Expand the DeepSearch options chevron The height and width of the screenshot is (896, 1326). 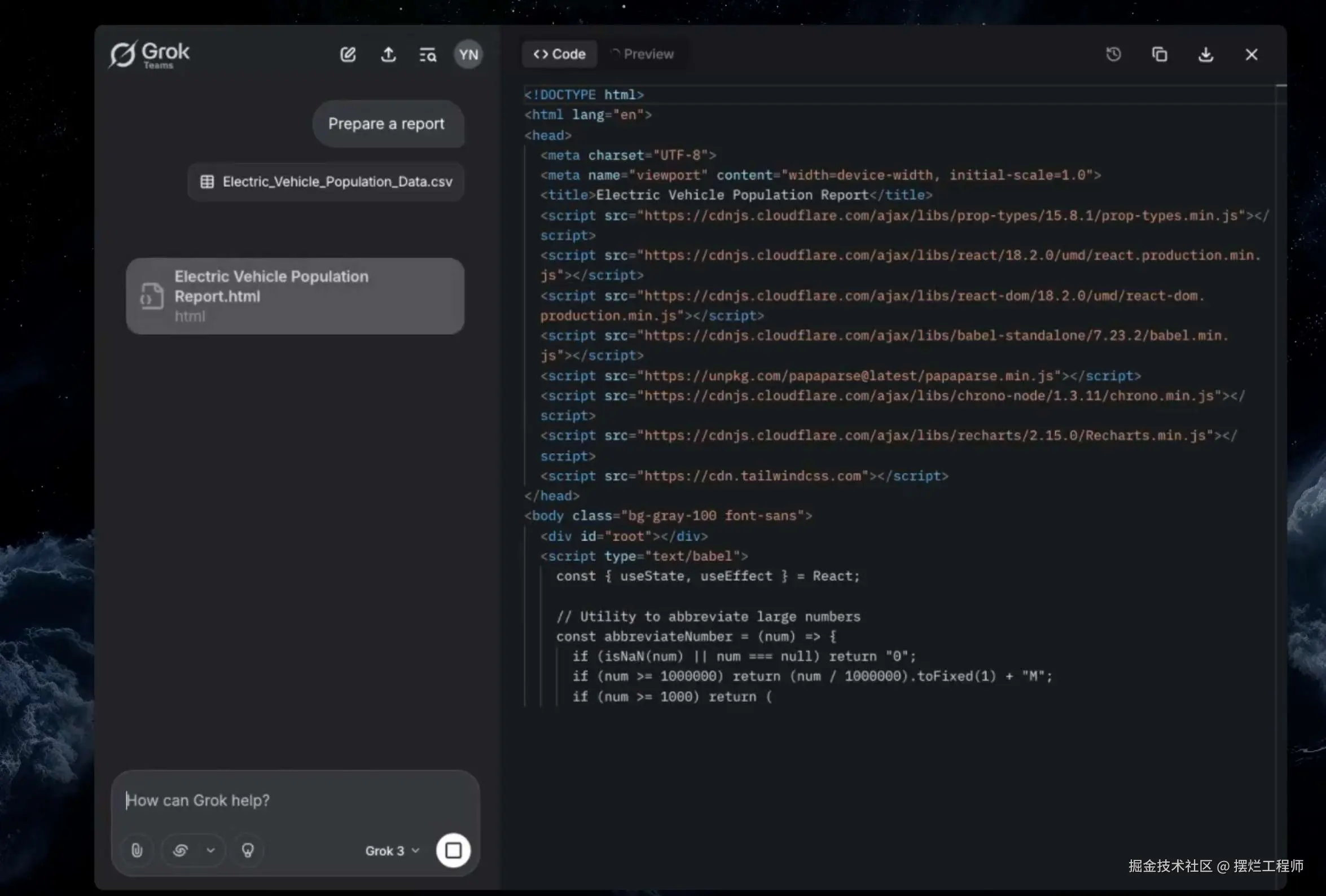click(x=210, y=850)
